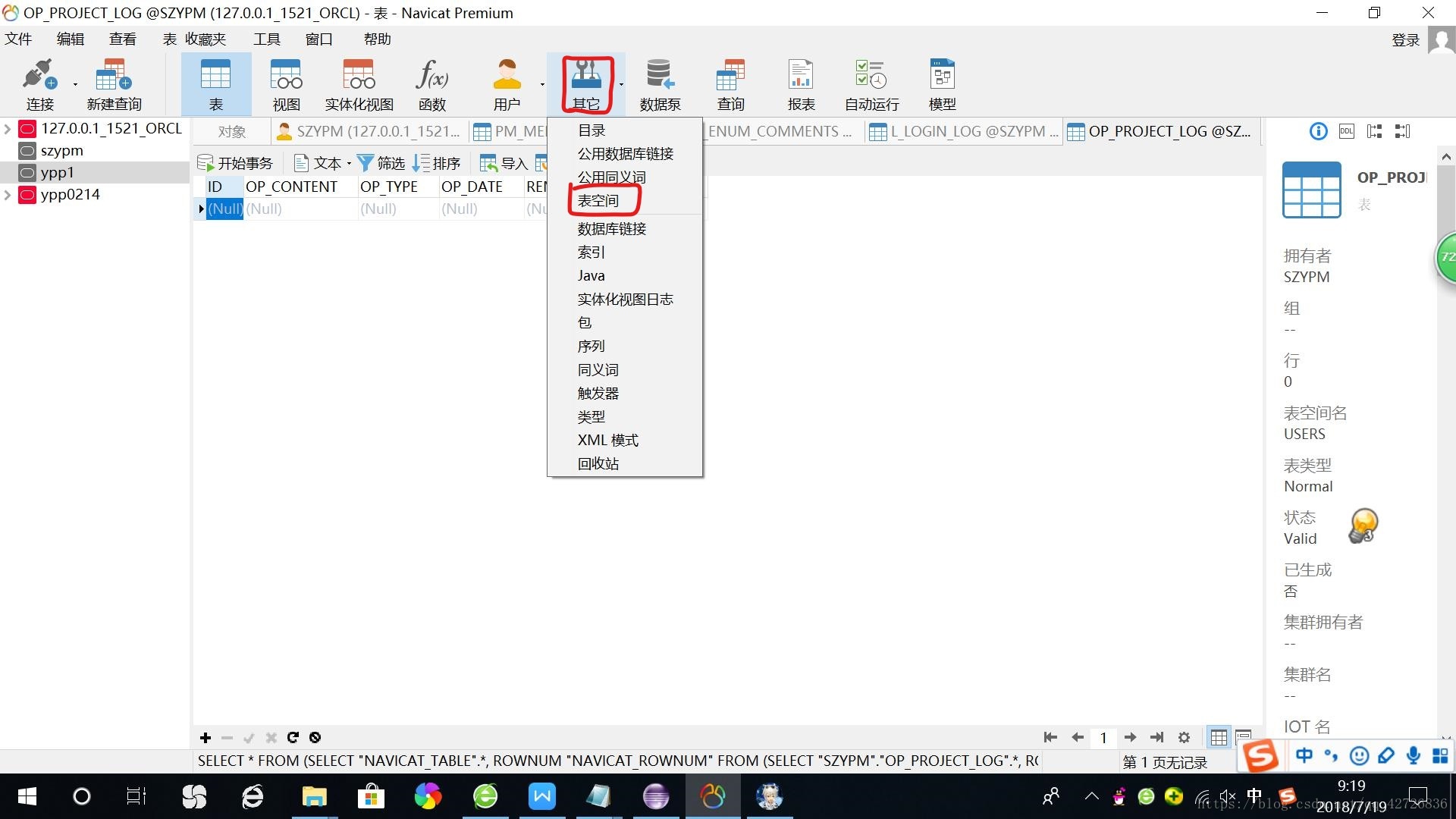
Task: Open the dropdown arrow beside 其它
Action: point(621,84)
